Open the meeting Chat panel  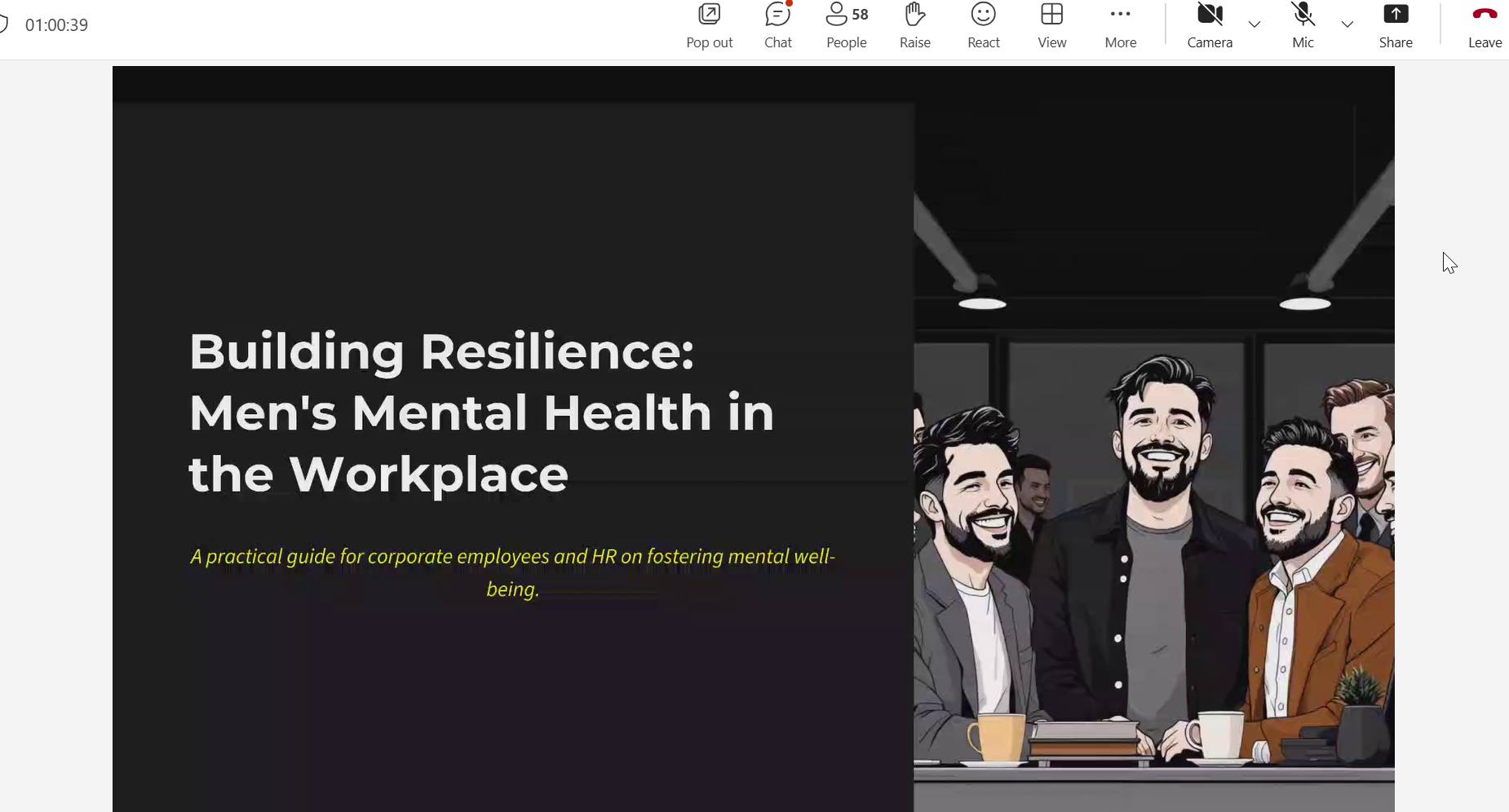tap(777, 25)
